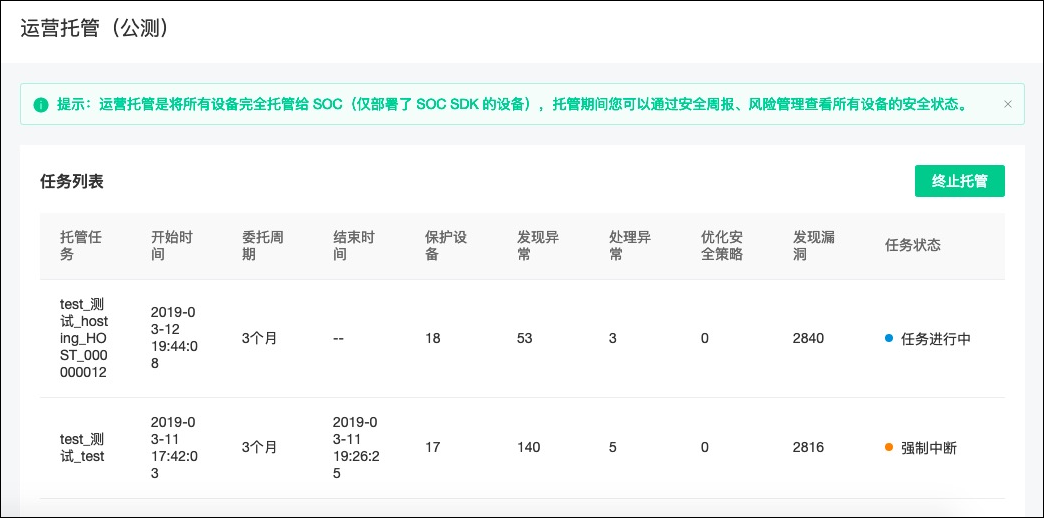Select 3个月 in the hosting_HOST row
Screen dimensions: 1044x518
click(x=259, y=338)
